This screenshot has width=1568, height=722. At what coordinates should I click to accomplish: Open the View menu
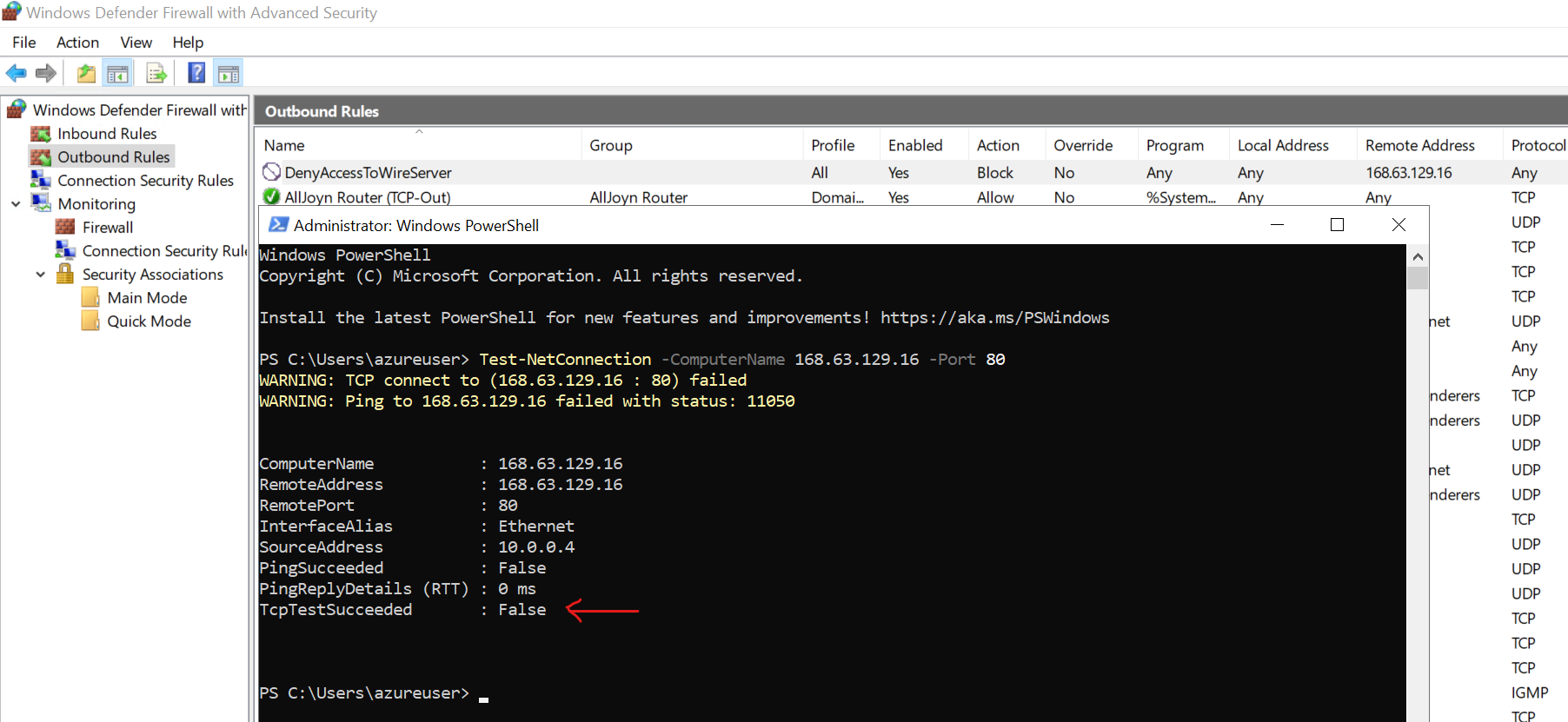point(136,42)
